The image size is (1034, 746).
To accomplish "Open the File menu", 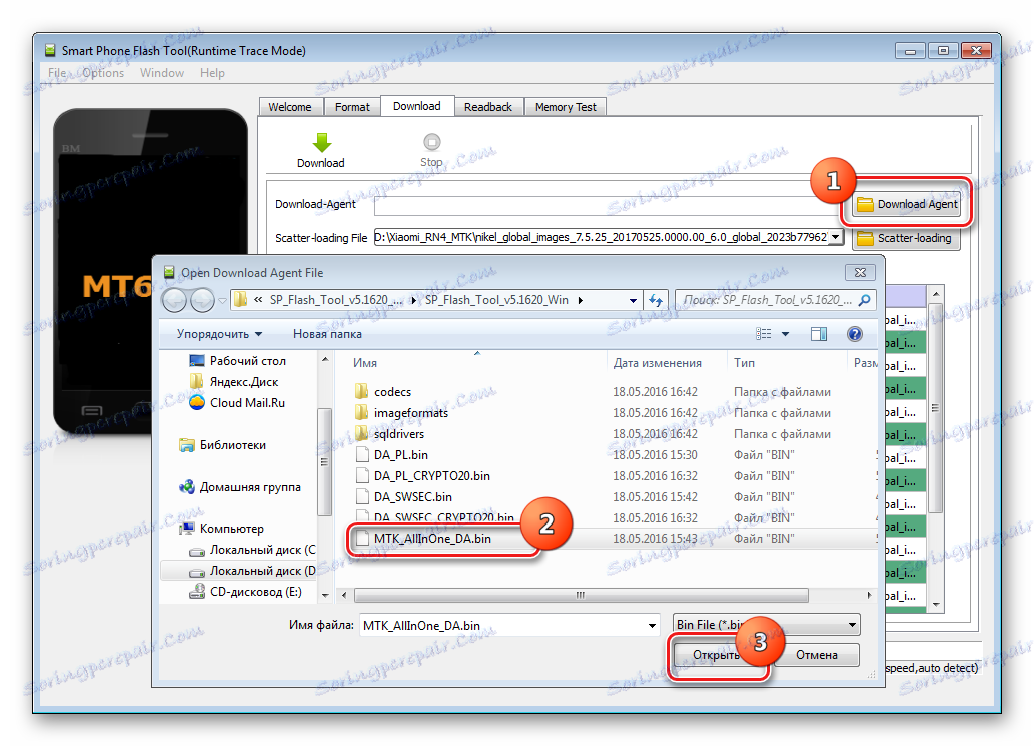I will click(x=57, y=73).
